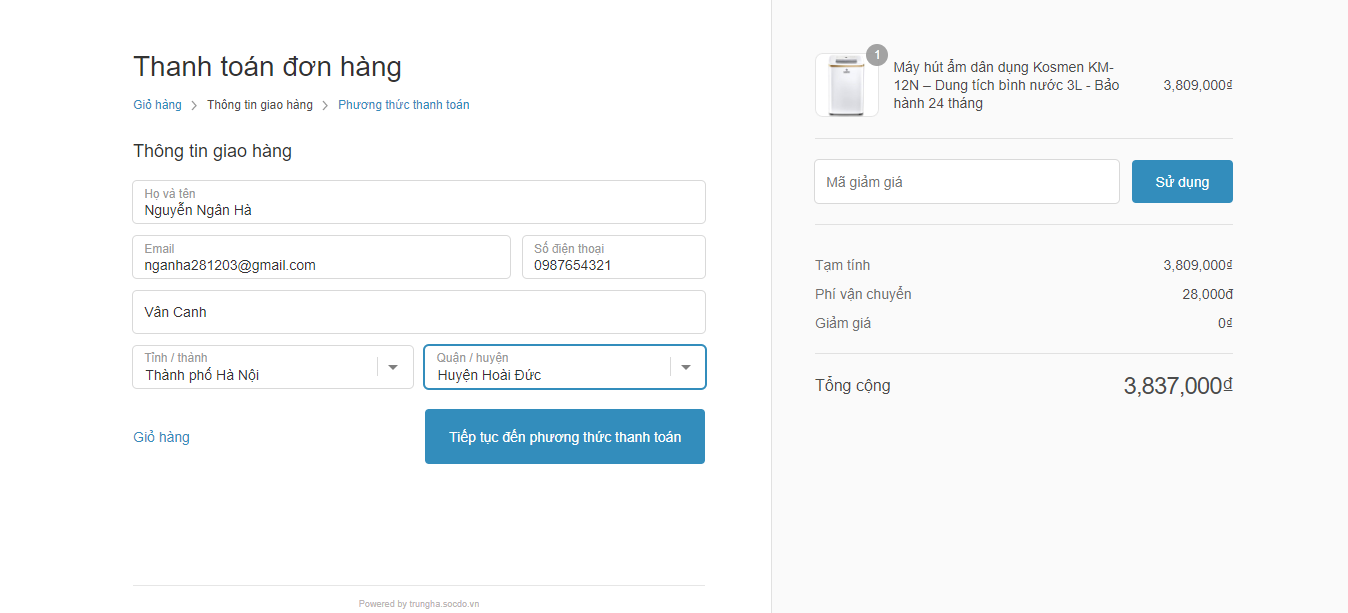Click the humidifier product thumbnail image
Viewport: 1348px width, 613px height.
coord(846,86)
